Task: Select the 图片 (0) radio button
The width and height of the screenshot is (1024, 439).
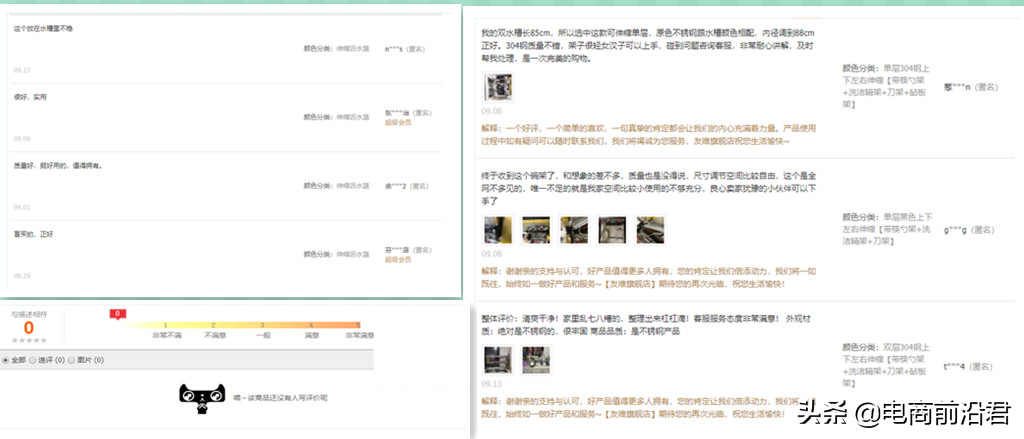Action: tap(71, 360)
